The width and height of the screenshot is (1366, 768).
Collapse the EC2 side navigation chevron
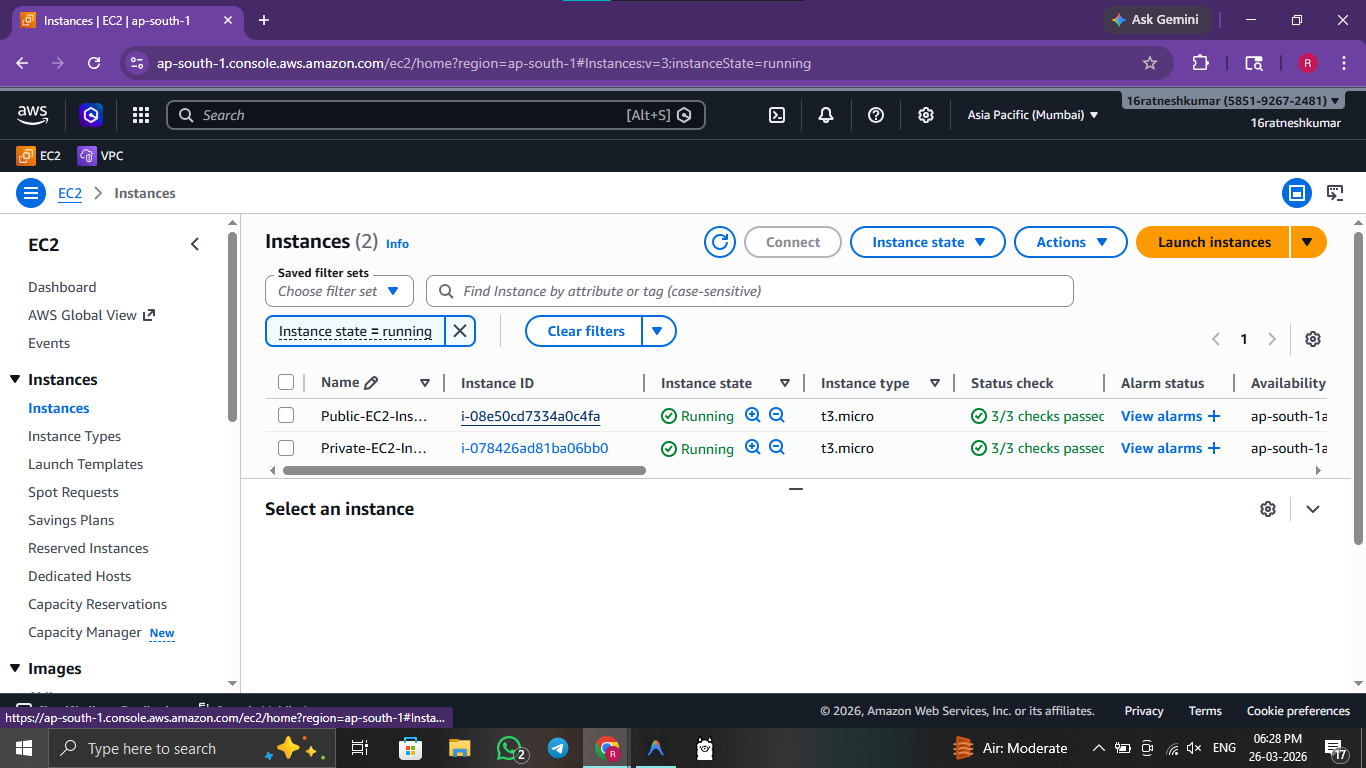tap(195, 244)
